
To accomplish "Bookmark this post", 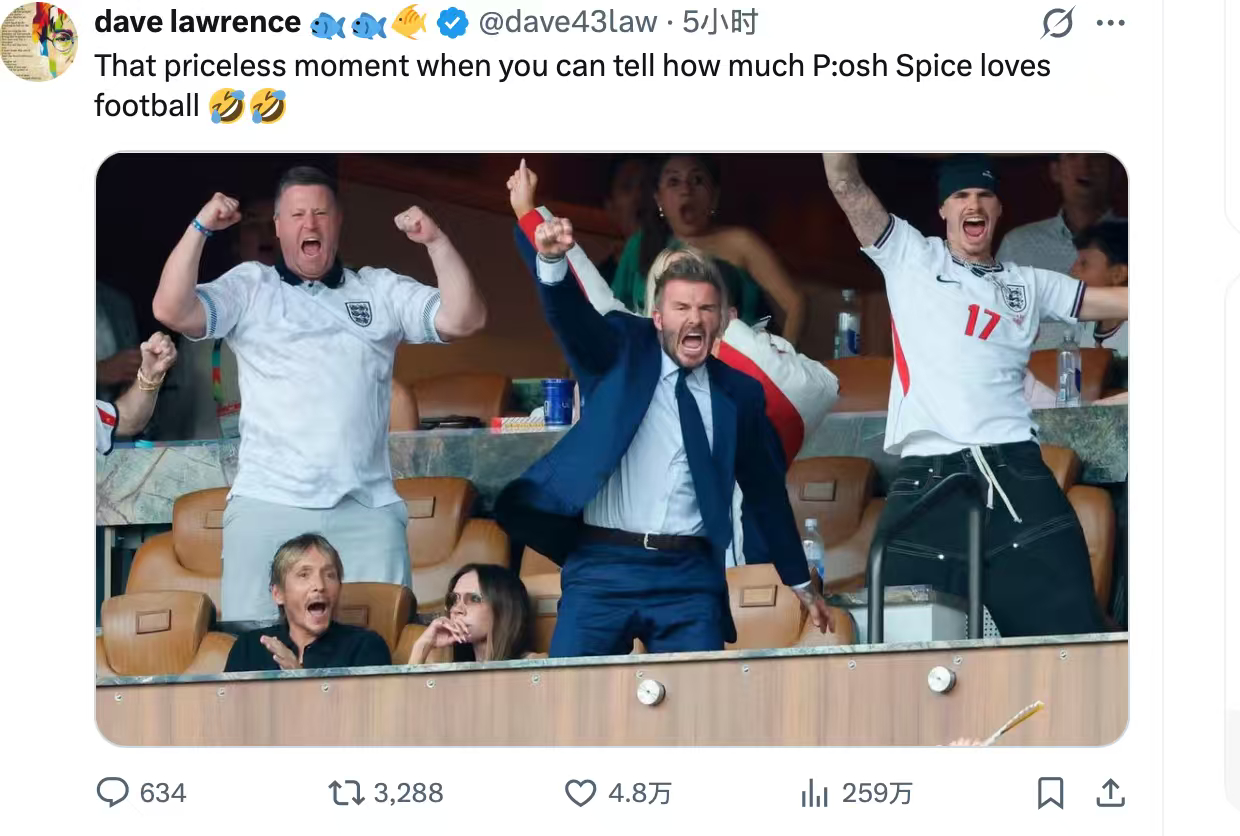I will point(1050,794).
